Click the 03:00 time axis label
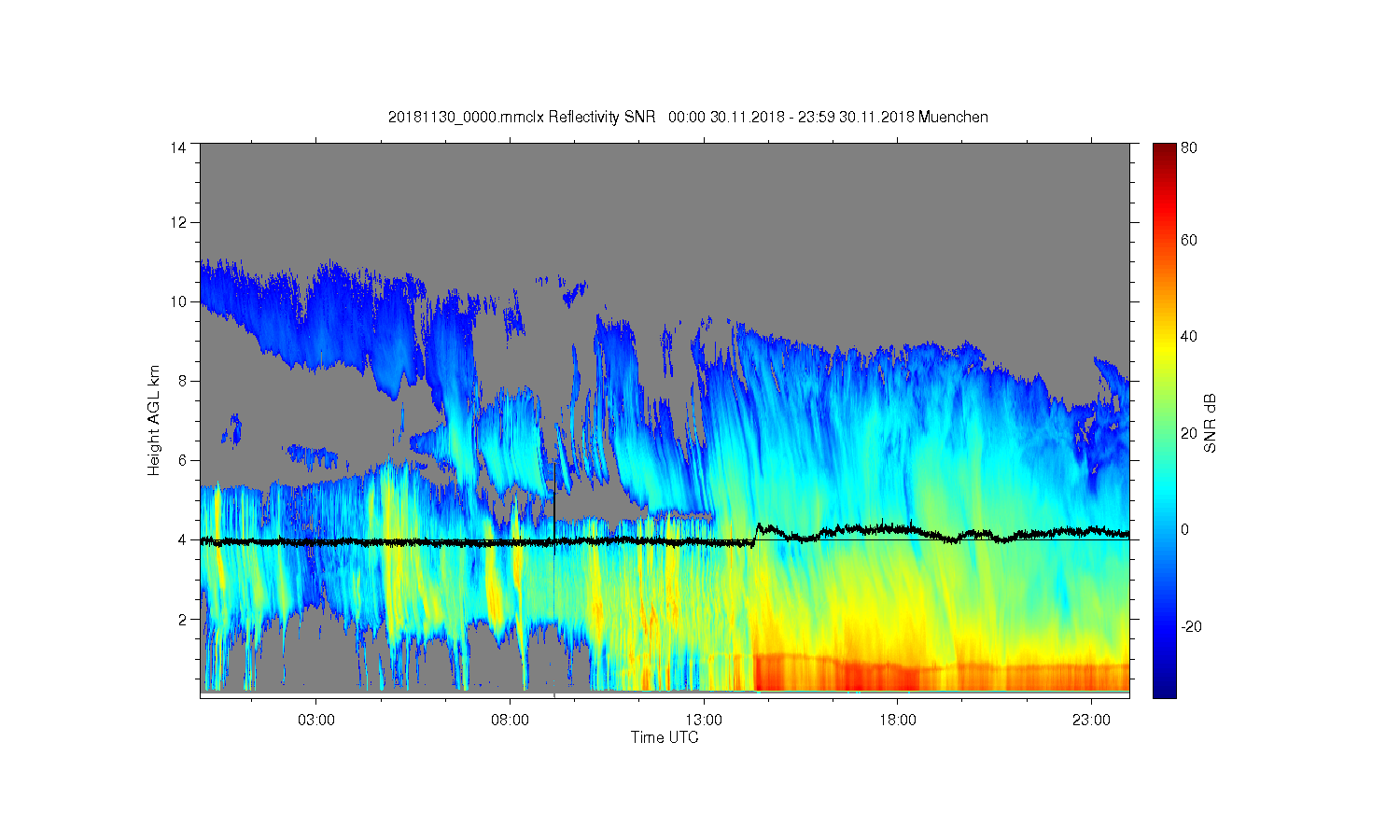 point(315,721)
